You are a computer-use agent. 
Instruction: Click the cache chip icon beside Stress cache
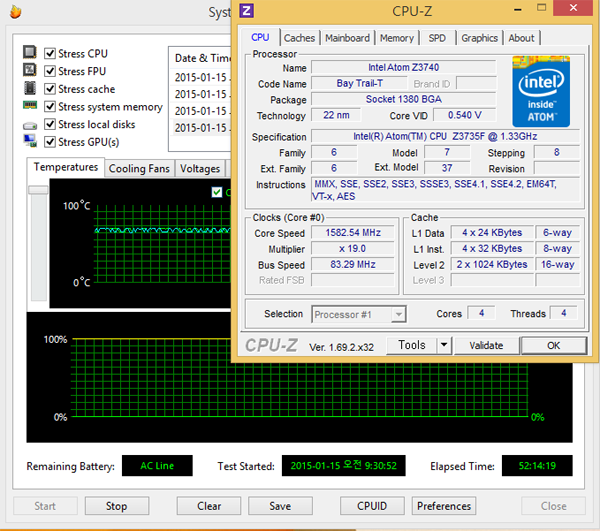point(30,88)
